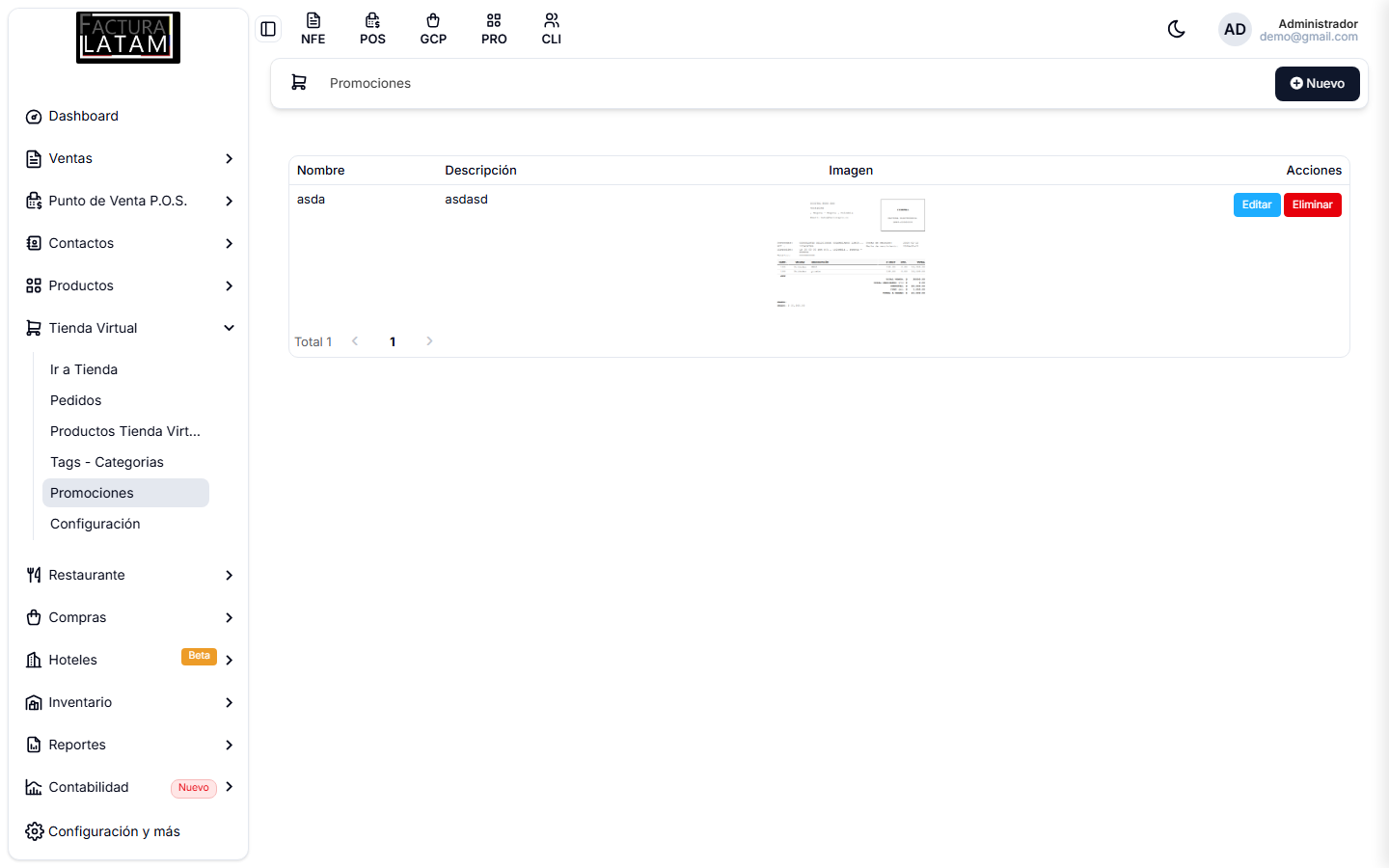Viewport: 1389px width, 868px height.
Task: Toggle the sidebar collapse icon
Action: [268, 29]
